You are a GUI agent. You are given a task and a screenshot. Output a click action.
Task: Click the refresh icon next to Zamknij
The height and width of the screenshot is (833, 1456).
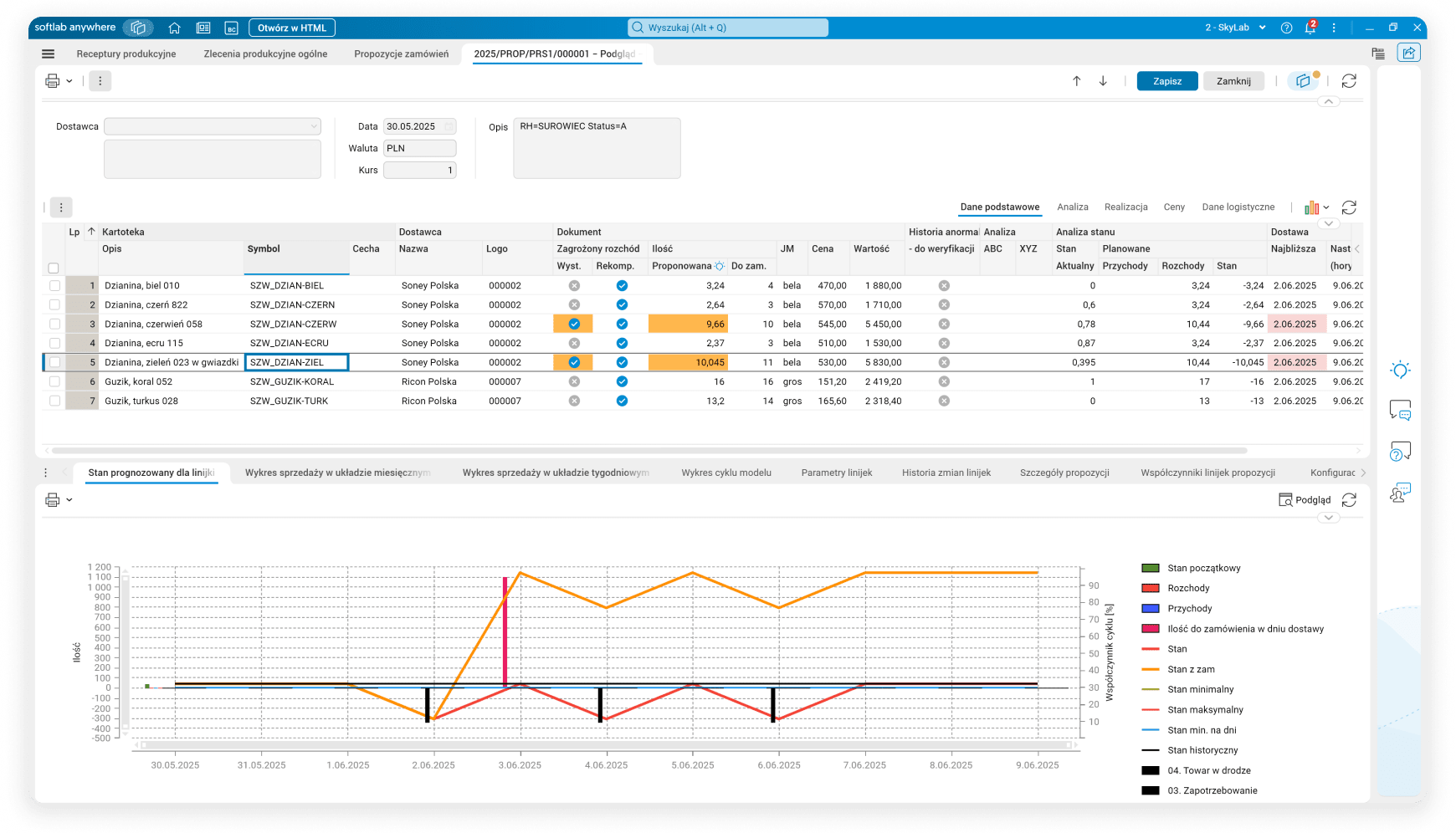click(x=1349, y=81)
